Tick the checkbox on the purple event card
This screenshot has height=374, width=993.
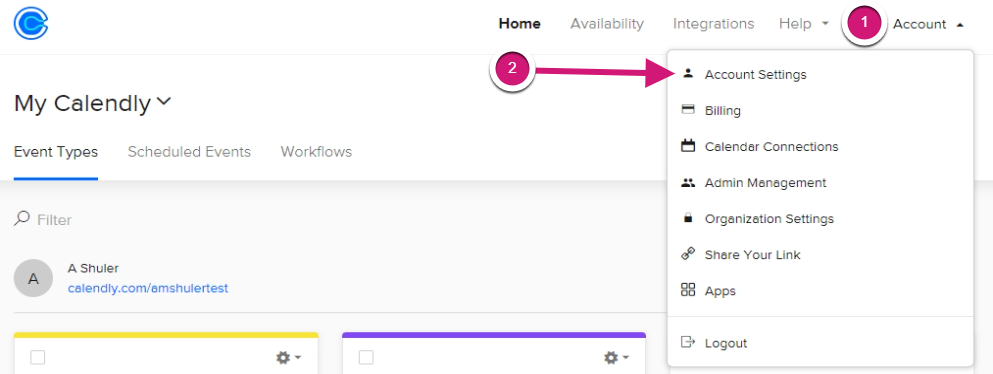(366, 358)
